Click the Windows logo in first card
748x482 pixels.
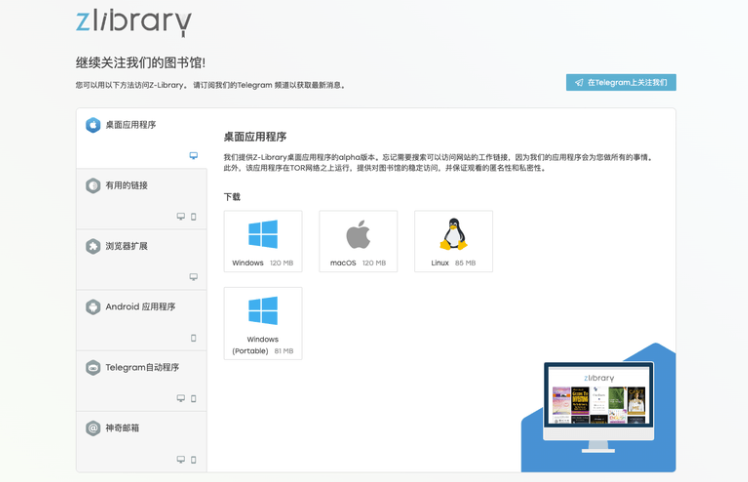pyautogui.click(x=263, y=234)
